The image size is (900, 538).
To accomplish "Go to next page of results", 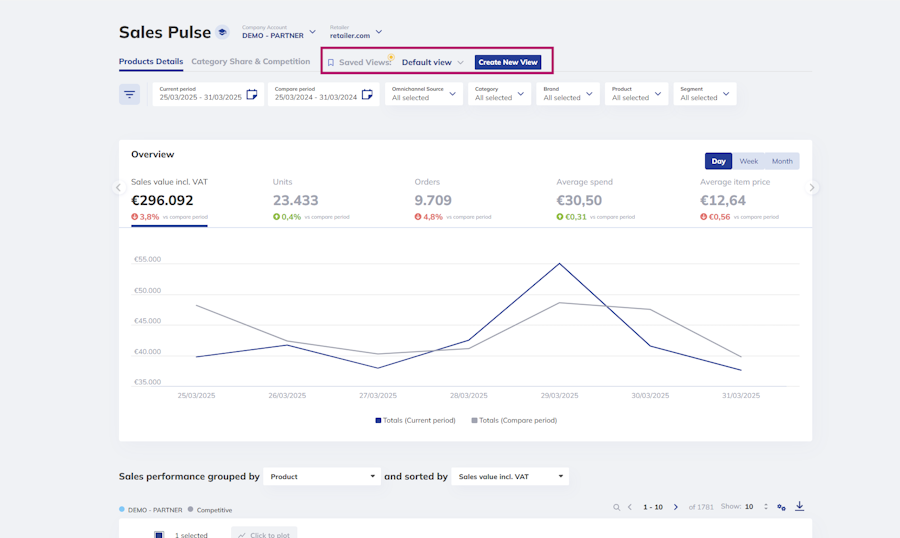I will [x=676, y=507].
